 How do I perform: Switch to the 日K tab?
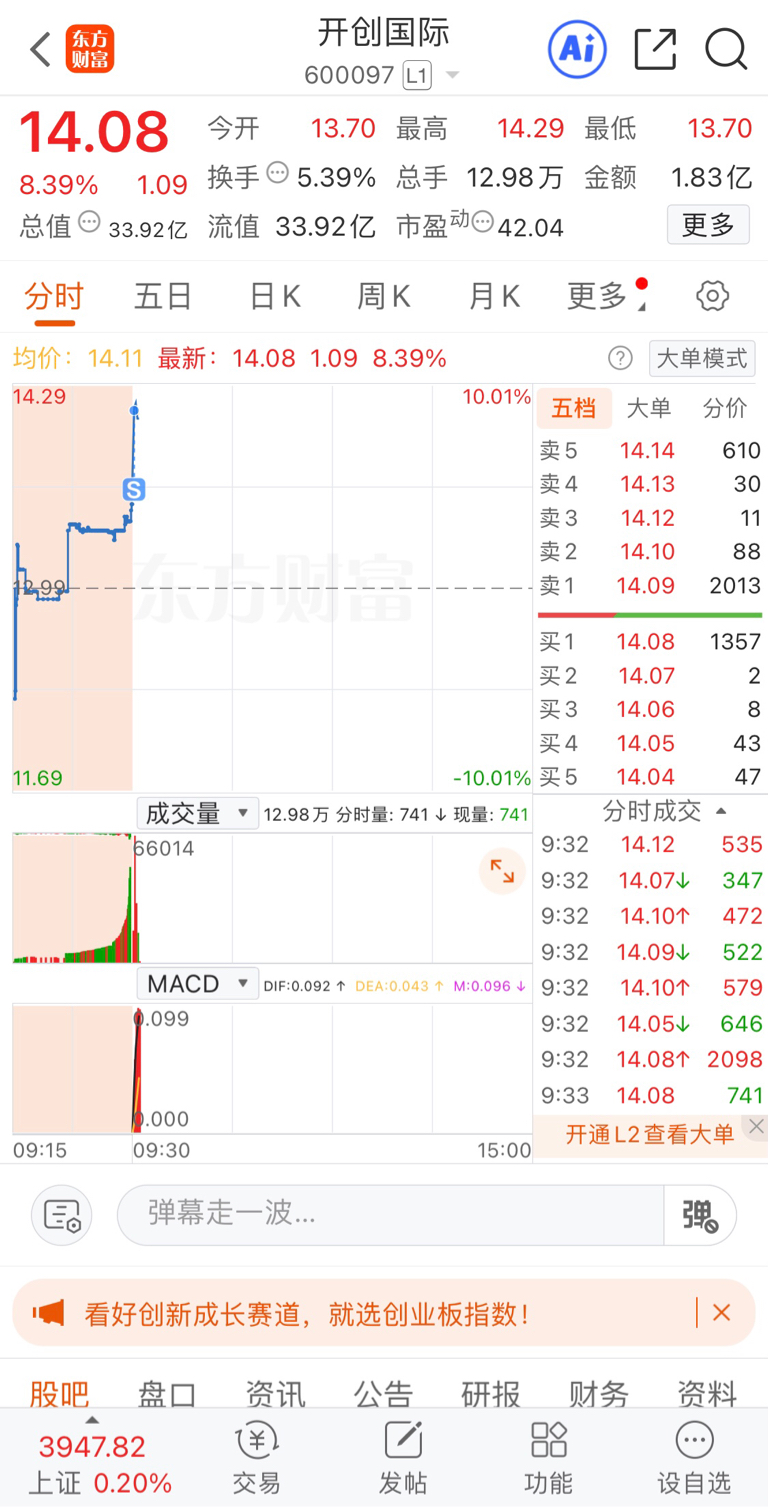click(275, 296)
